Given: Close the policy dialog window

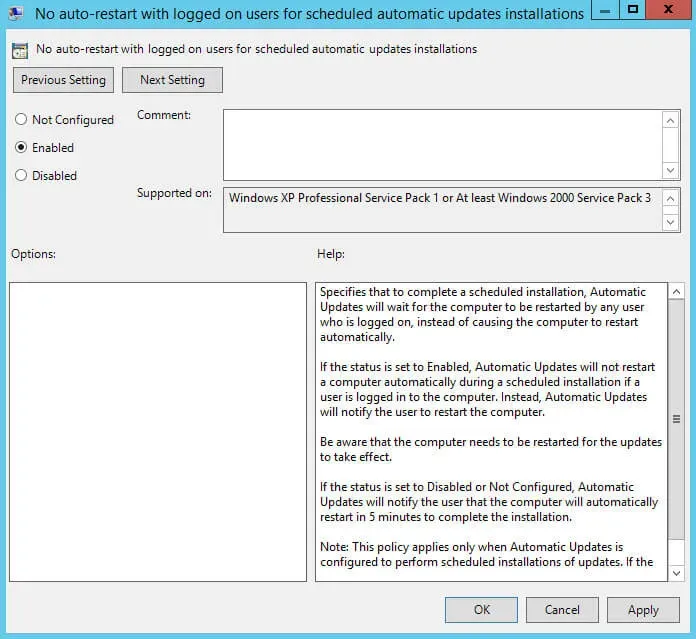Looking at the screenshot, I should click(668, 10).
